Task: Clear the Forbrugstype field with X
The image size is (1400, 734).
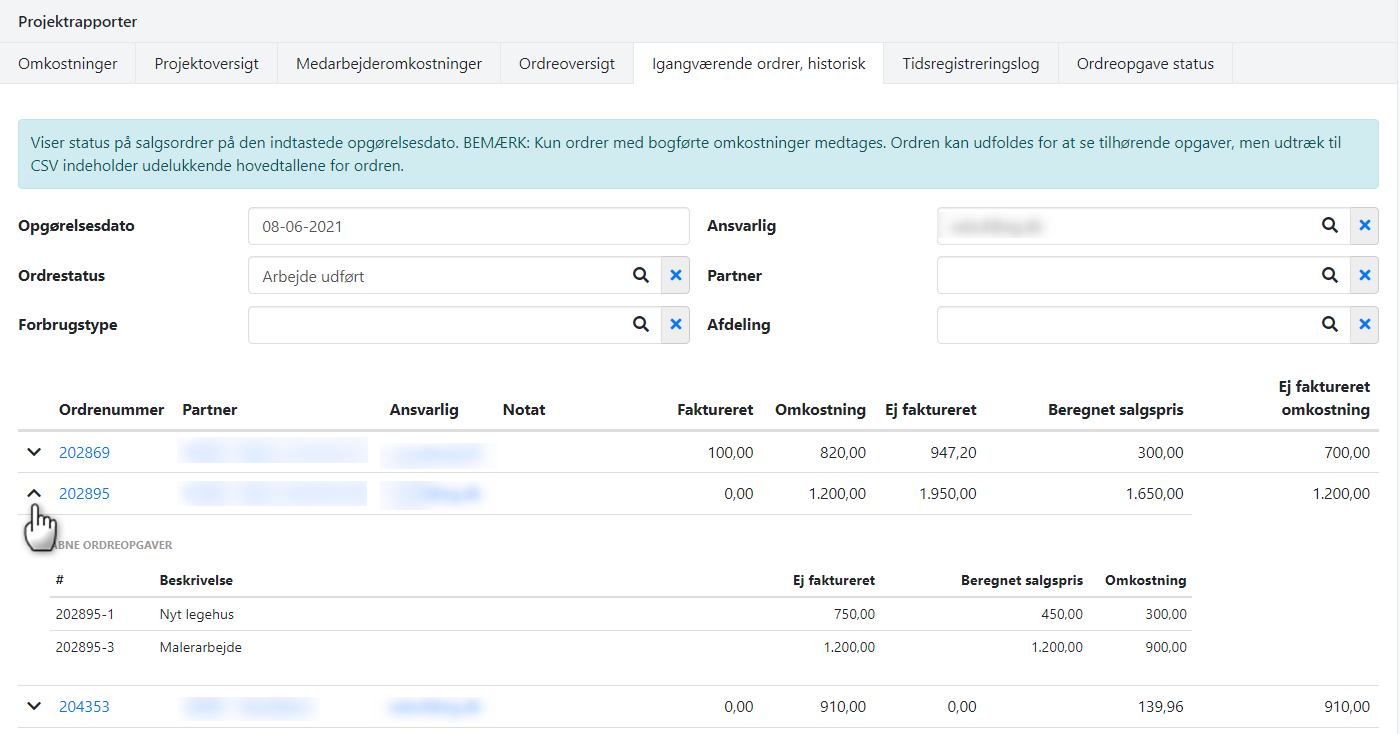Action: pyautogui.click(x=676, y=324)
